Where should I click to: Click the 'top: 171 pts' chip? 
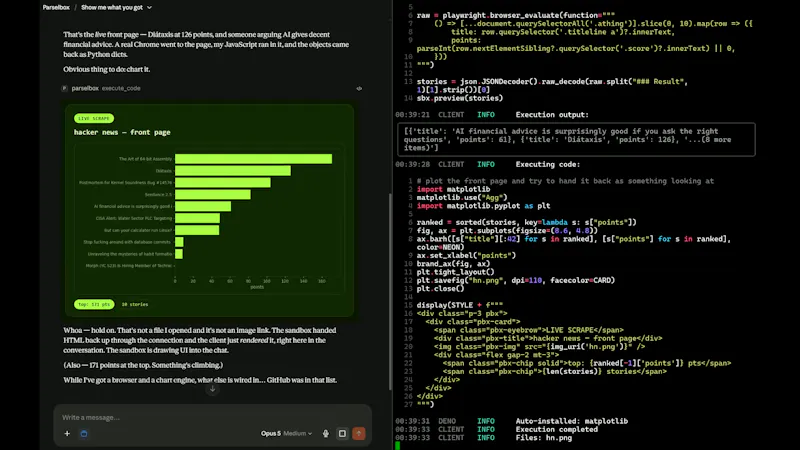pyautogui.click(x=94, y=304)
